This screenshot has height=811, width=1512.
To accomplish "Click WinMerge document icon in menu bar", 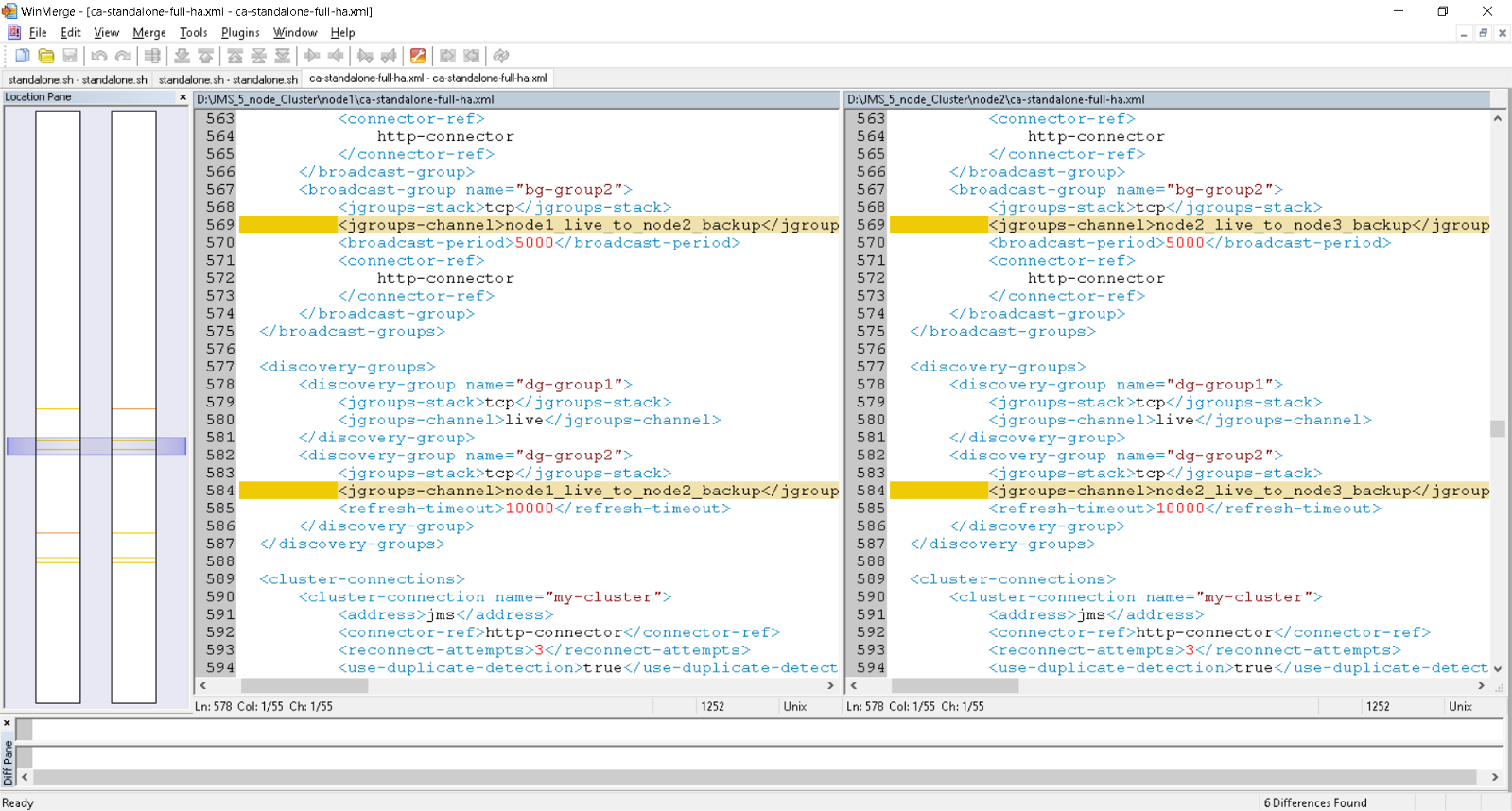I will tap(14, 32).
